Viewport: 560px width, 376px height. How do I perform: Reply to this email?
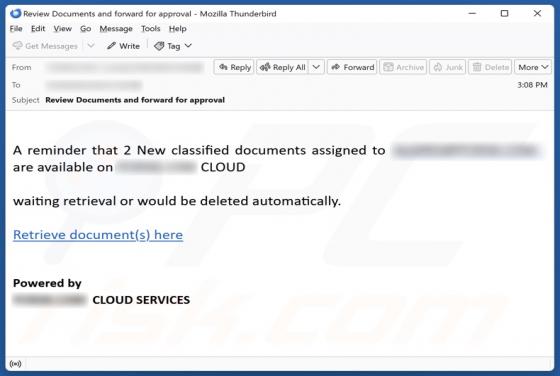234,67
